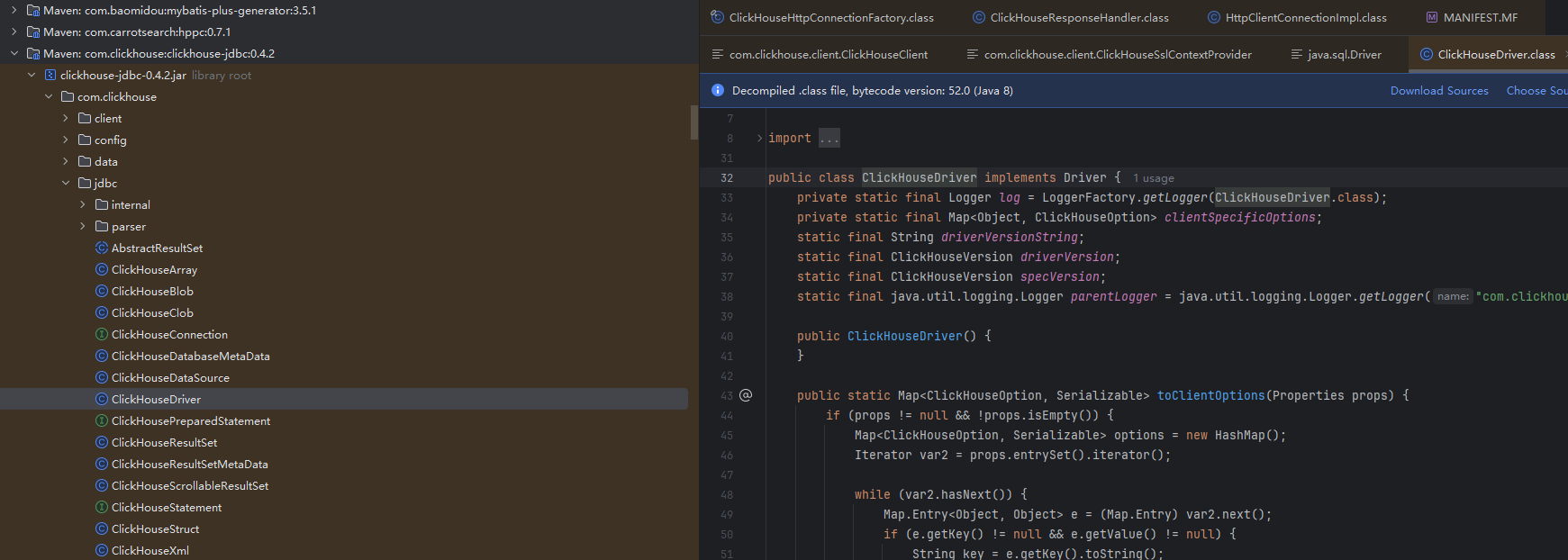
Task: Collapse the jdbc package folder
Action: click(x=66, y=184)
